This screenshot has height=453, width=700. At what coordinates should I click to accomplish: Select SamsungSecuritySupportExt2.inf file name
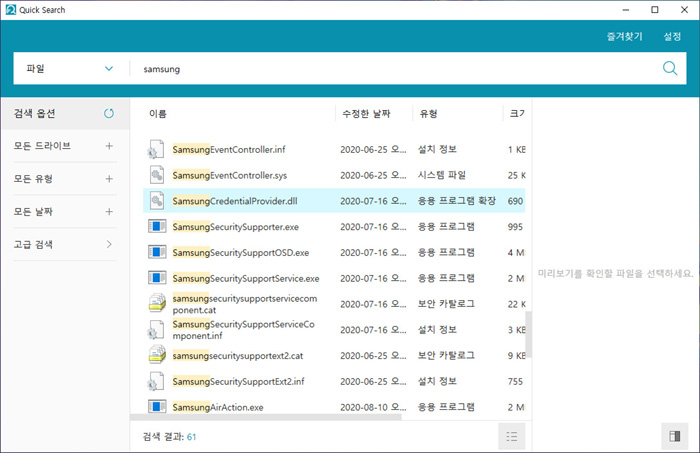[x=238, y=382]
